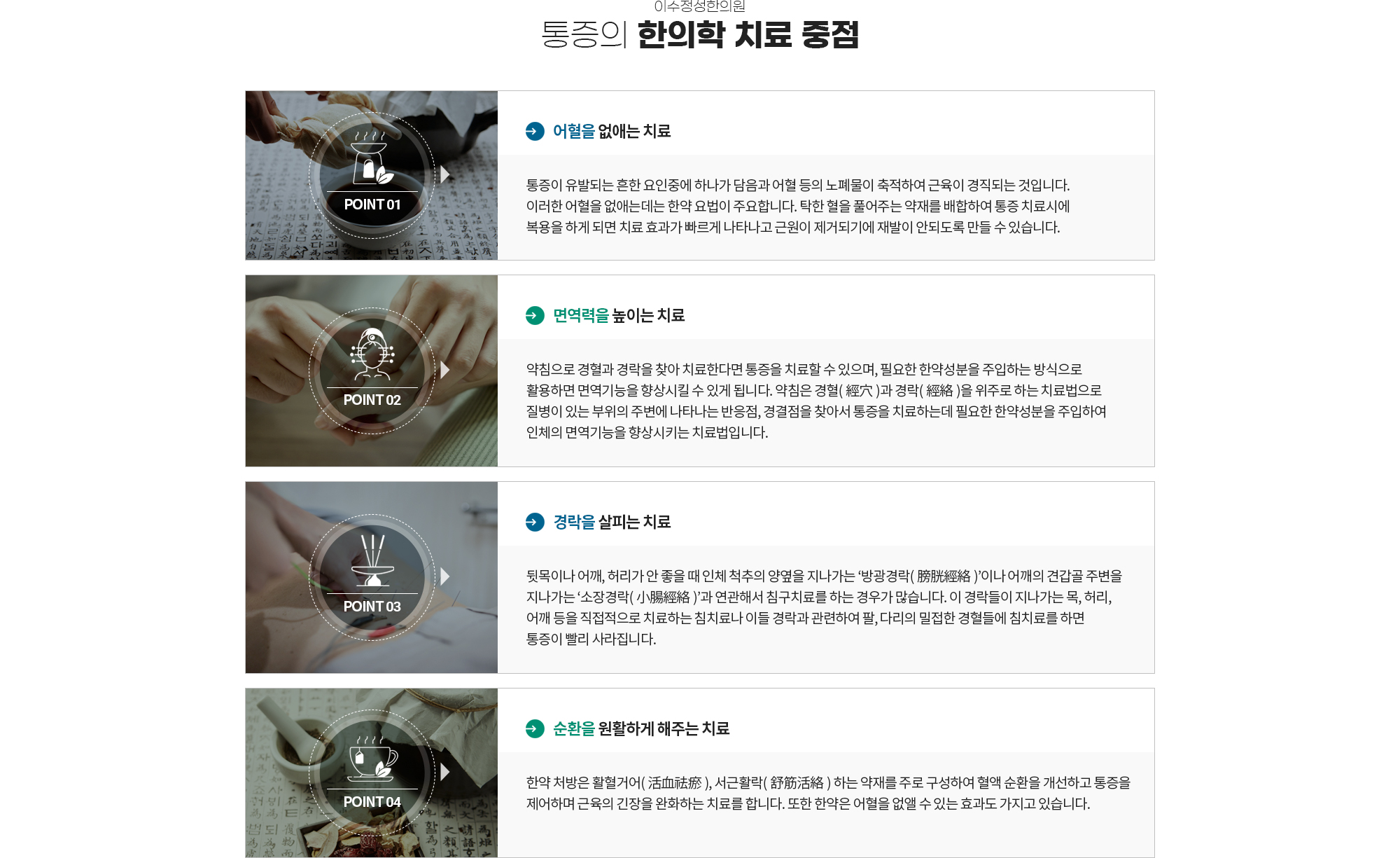Screen dimensions: 1400x858
Task: Click the white triangle arrow next to POINT 04
Action: pyautogui.click(x=445, y=772)
